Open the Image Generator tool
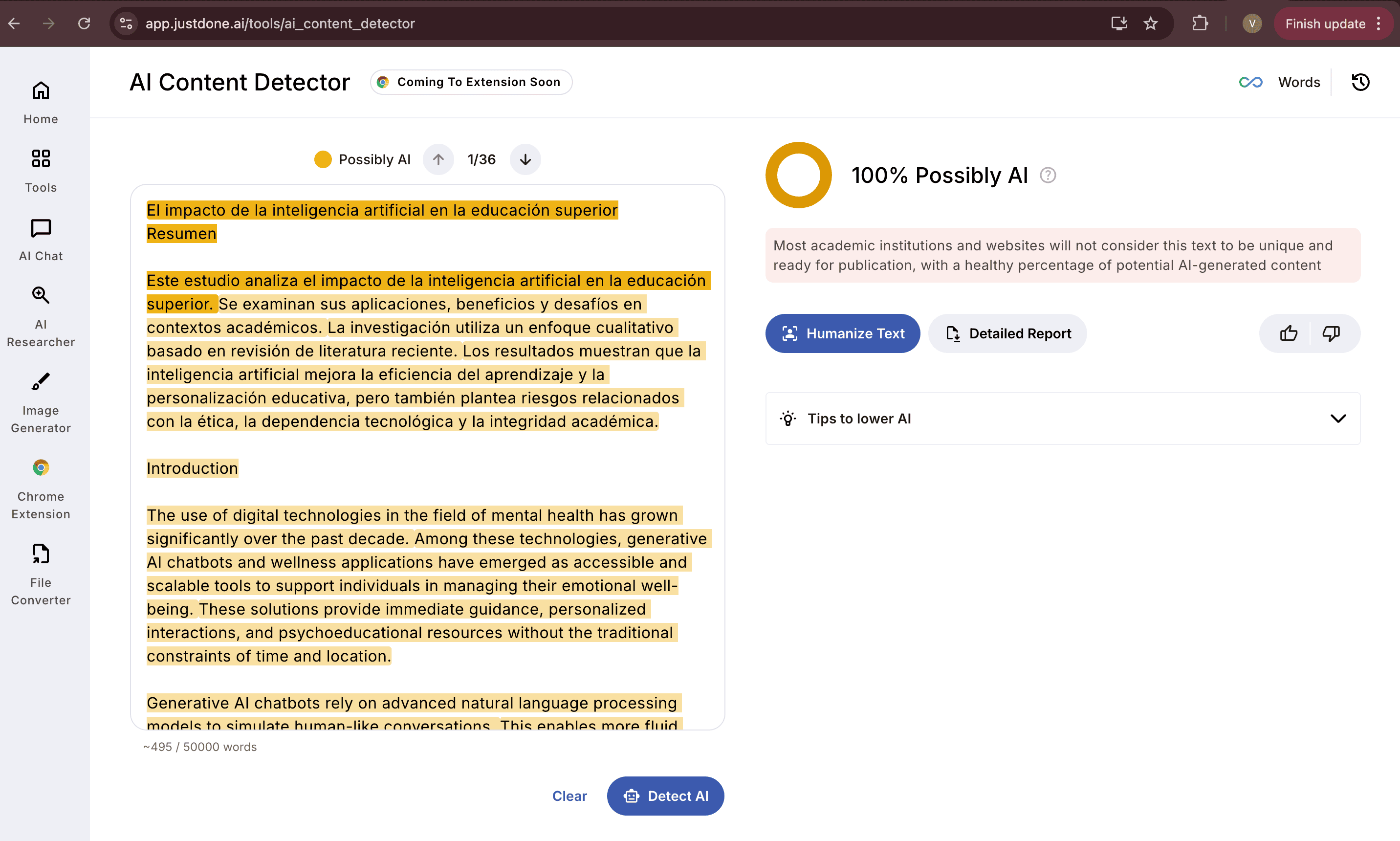Screen dimensions: 1400x841 tap(41, 402)
